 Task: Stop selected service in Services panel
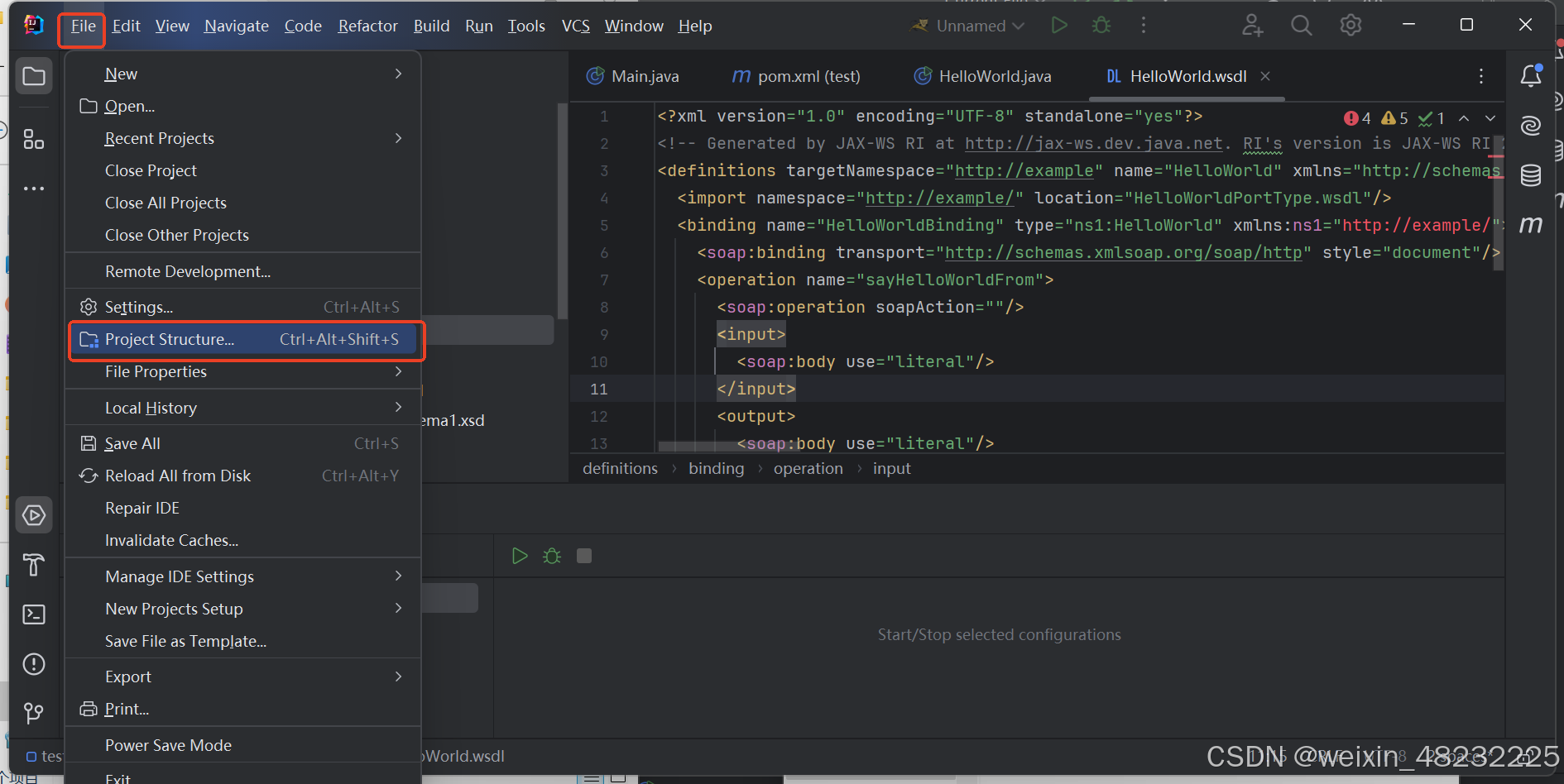pyautogui.click(x=584, y=556)
